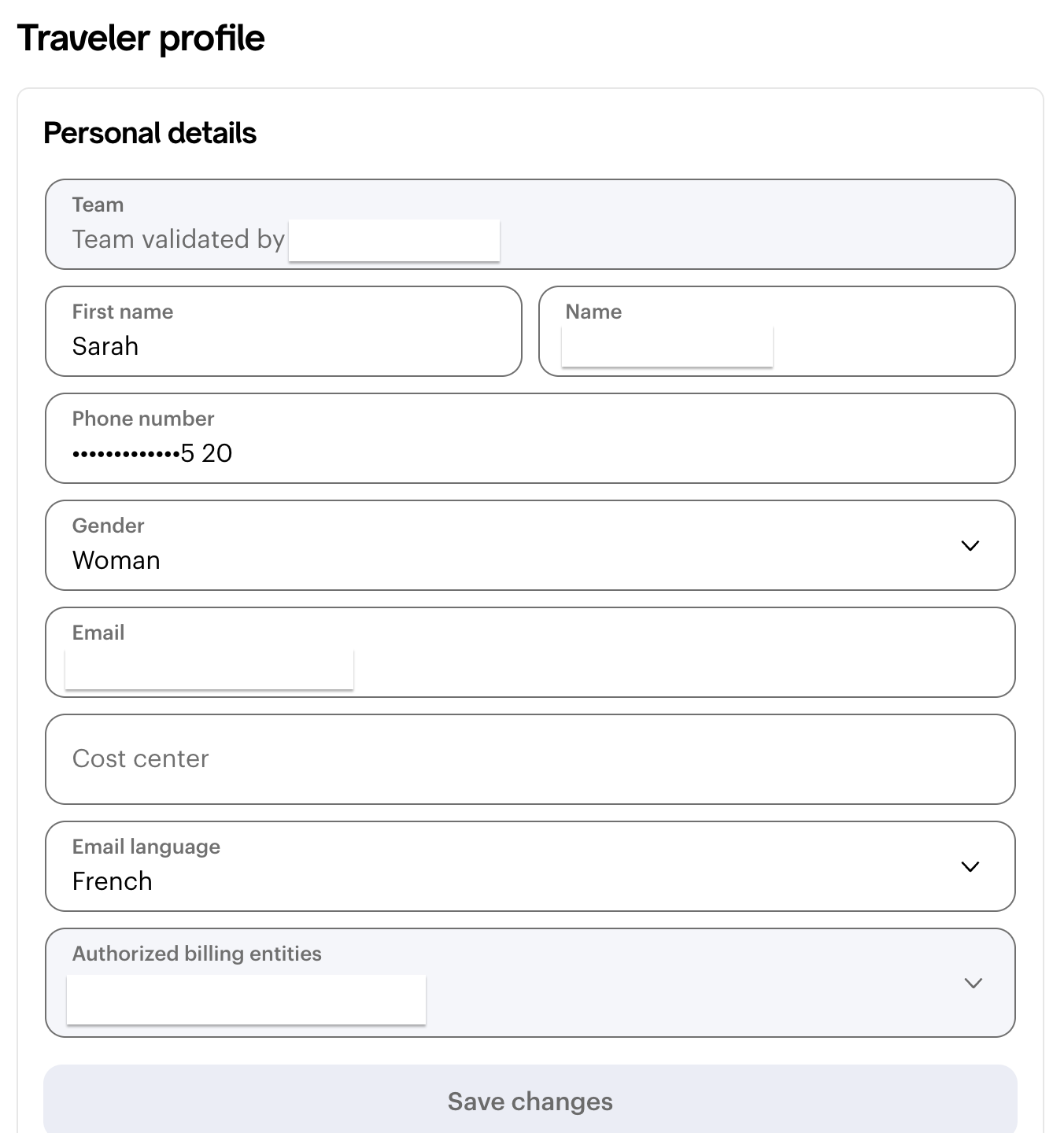Click the Email language chevron arrow
The image size is (1064, 1133).
[970, 867]
